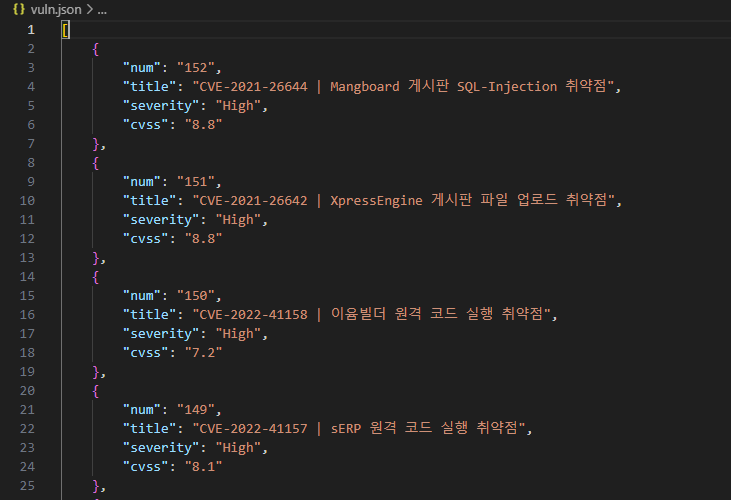Click the value "149"
The width and height of the screenshot is (731, 500).
coord(196,410)
